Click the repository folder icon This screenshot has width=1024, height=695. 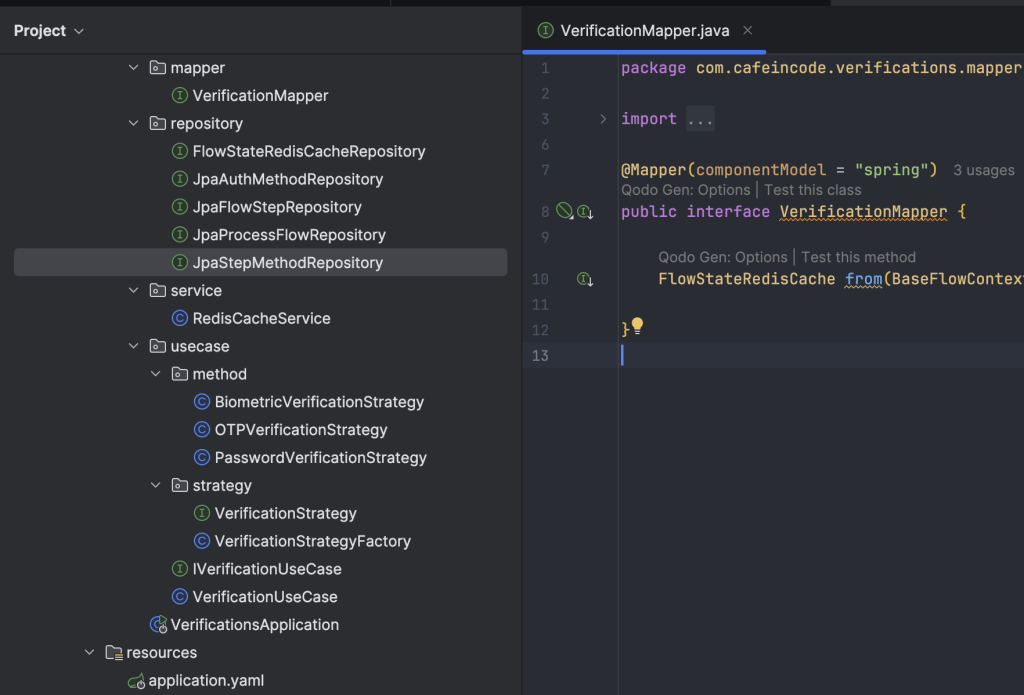(157, 123)
